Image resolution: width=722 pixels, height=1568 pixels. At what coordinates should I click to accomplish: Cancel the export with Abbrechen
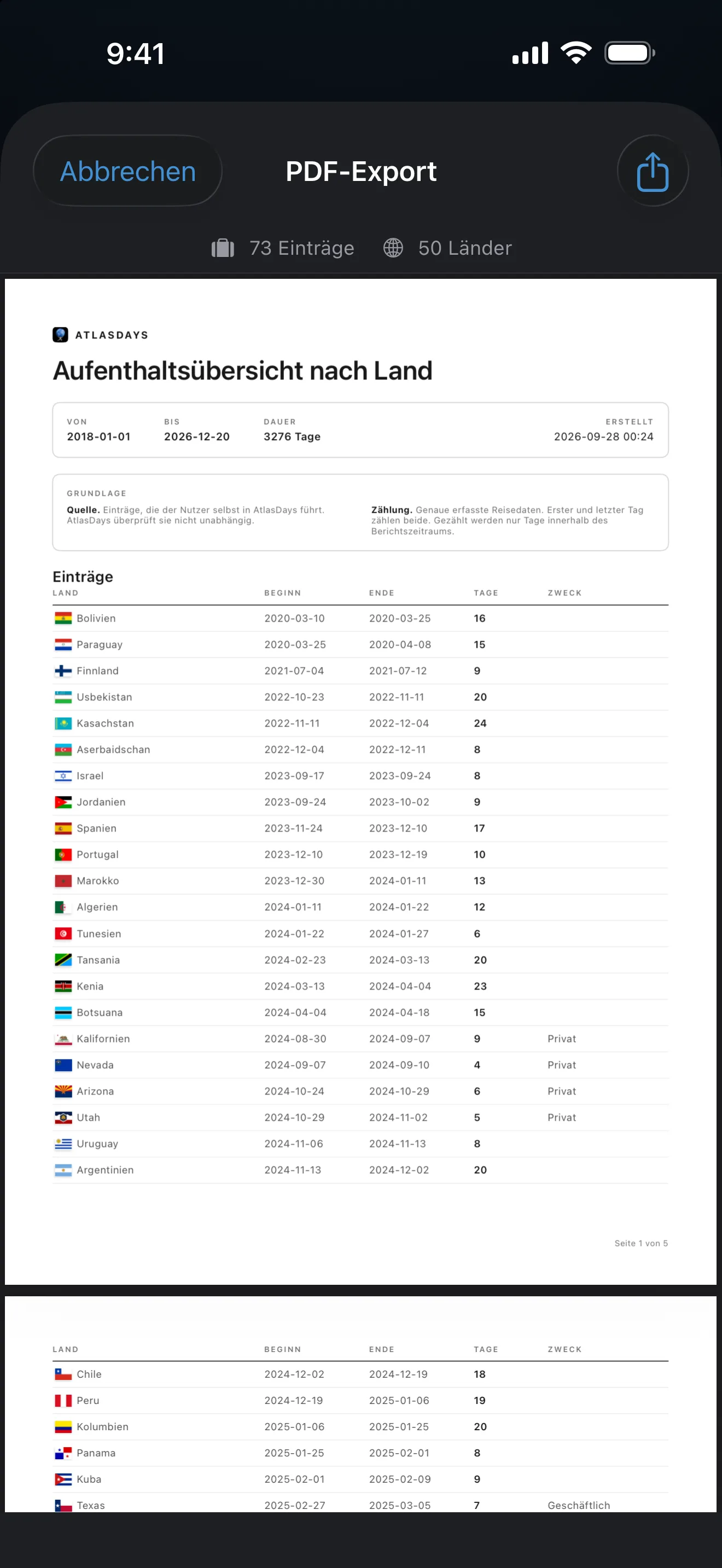(128, 171)
